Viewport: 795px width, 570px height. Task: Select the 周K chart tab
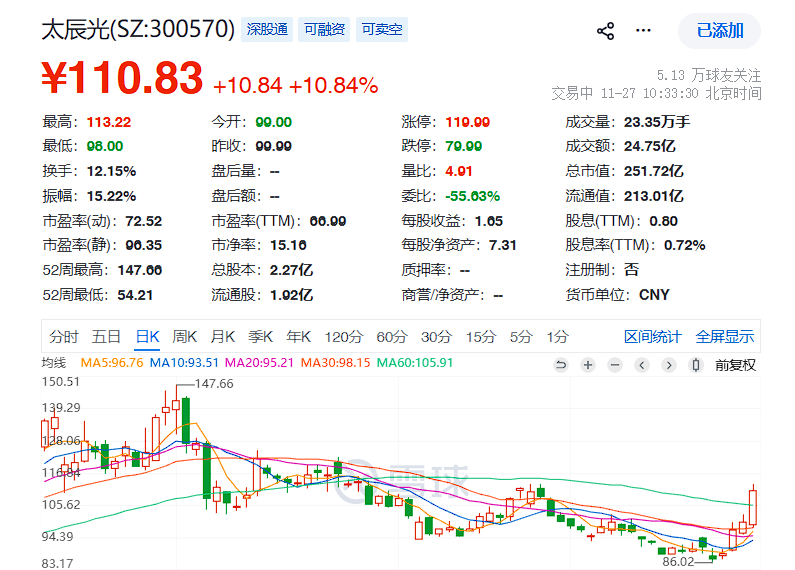tap(185, 337)
